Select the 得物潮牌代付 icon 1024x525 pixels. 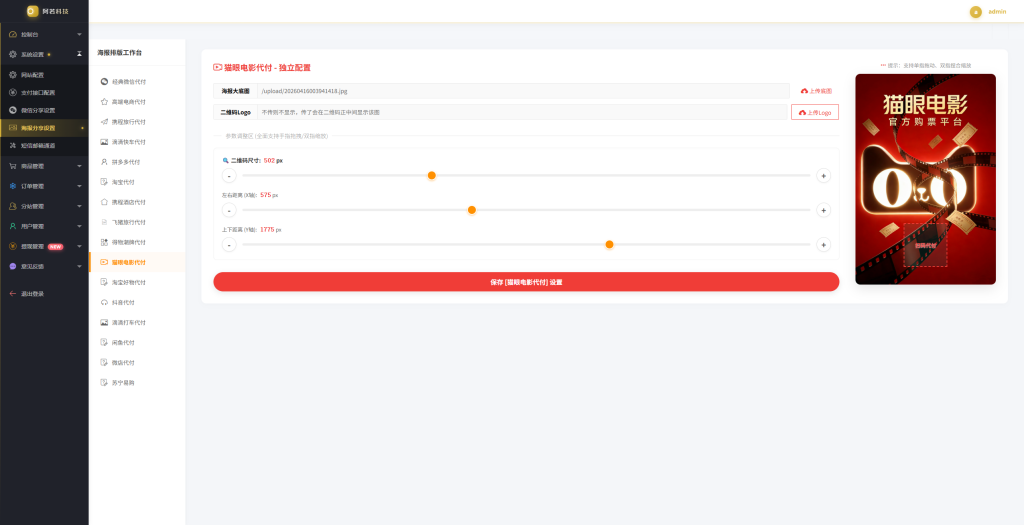pyautogui.click(x=104, y=242)
